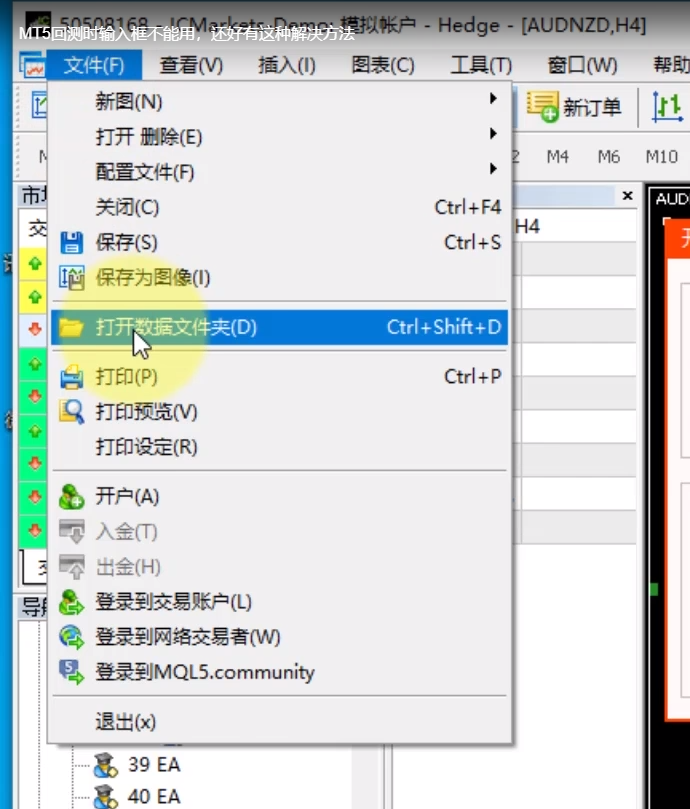Click the 新订单 new order toolbar icon

coord(542,107)
